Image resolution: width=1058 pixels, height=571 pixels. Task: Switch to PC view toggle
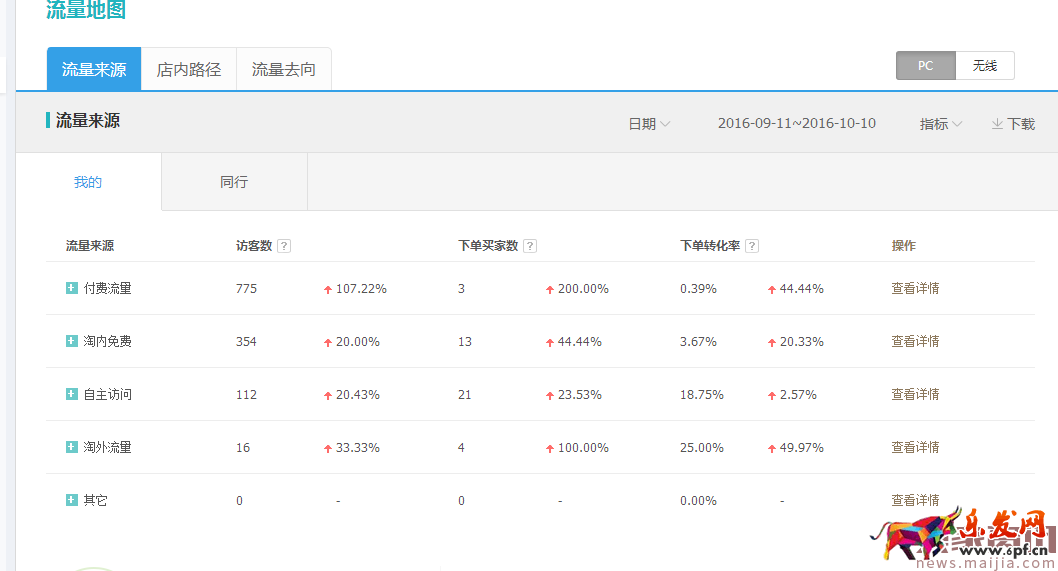925,66
